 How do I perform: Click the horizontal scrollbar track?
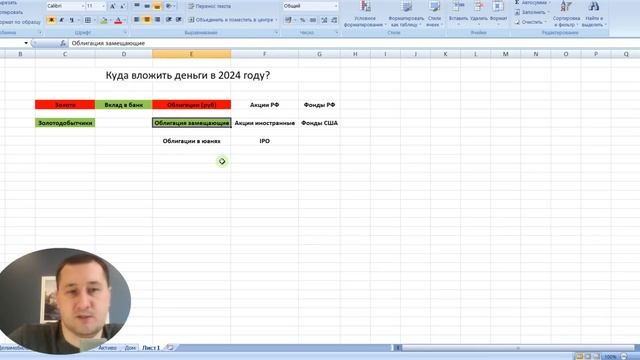coord(518,348)
